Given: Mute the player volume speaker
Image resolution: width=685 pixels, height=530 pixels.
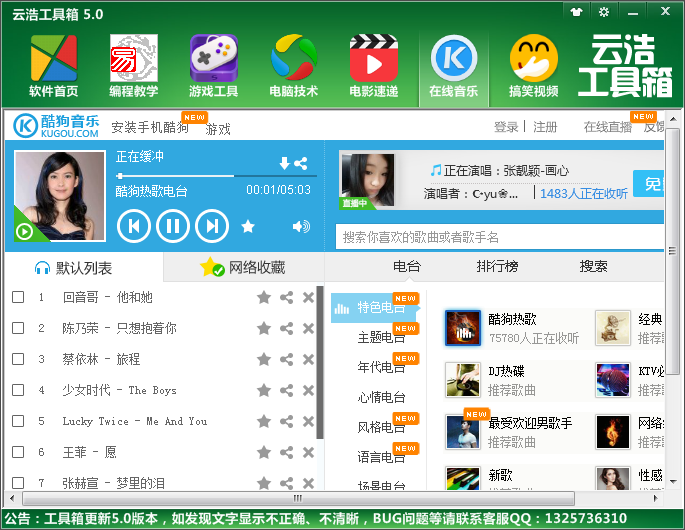Looking at the screenshot, I should click(301, 226).
